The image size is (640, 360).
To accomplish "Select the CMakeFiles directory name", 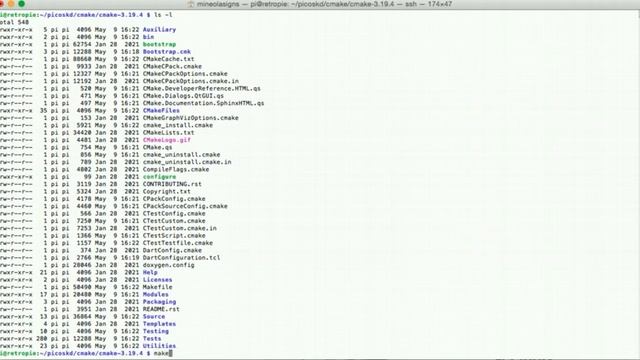I will [161, 110].
